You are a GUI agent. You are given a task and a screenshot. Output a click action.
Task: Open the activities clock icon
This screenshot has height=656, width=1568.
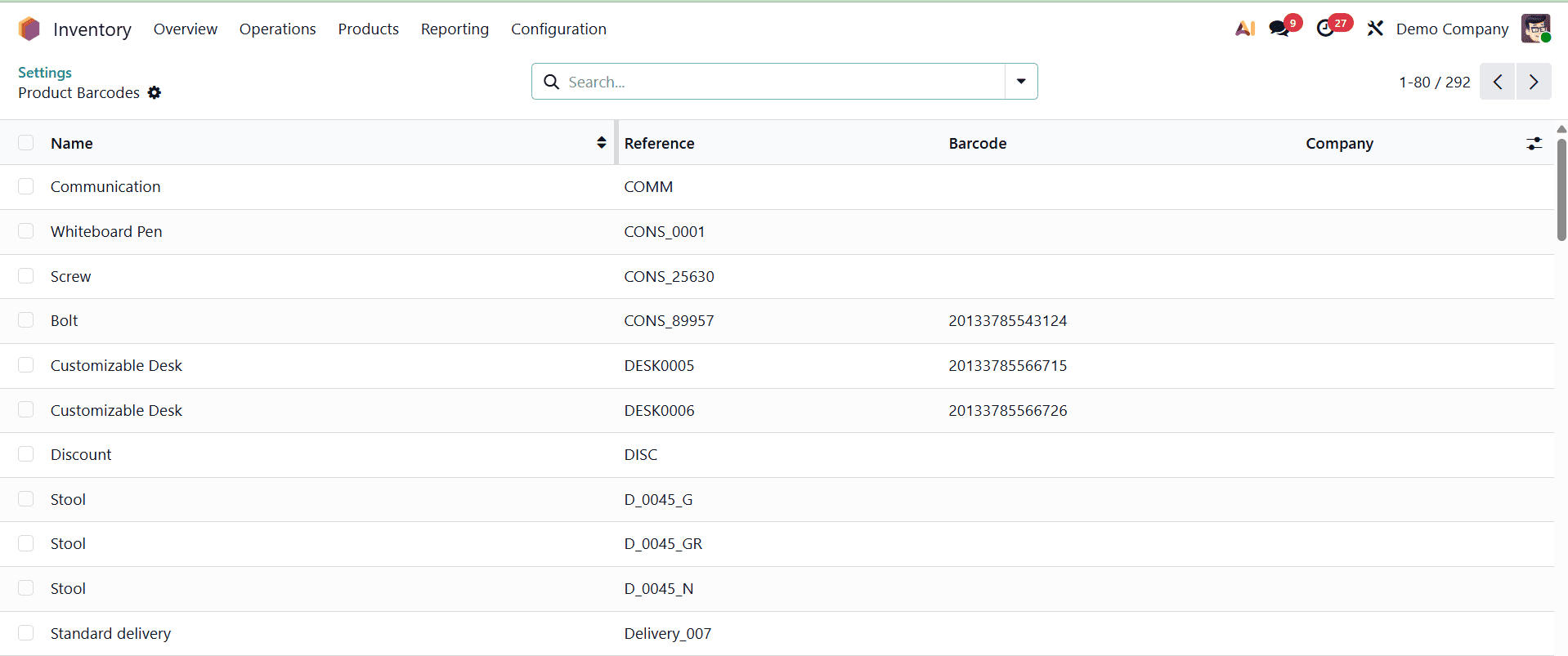1325,29
